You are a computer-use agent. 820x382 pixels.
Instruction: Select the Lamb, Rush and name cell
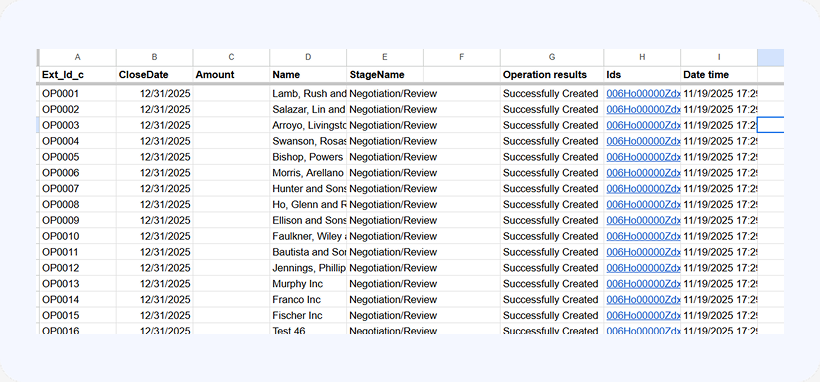(x=308, y=94)
